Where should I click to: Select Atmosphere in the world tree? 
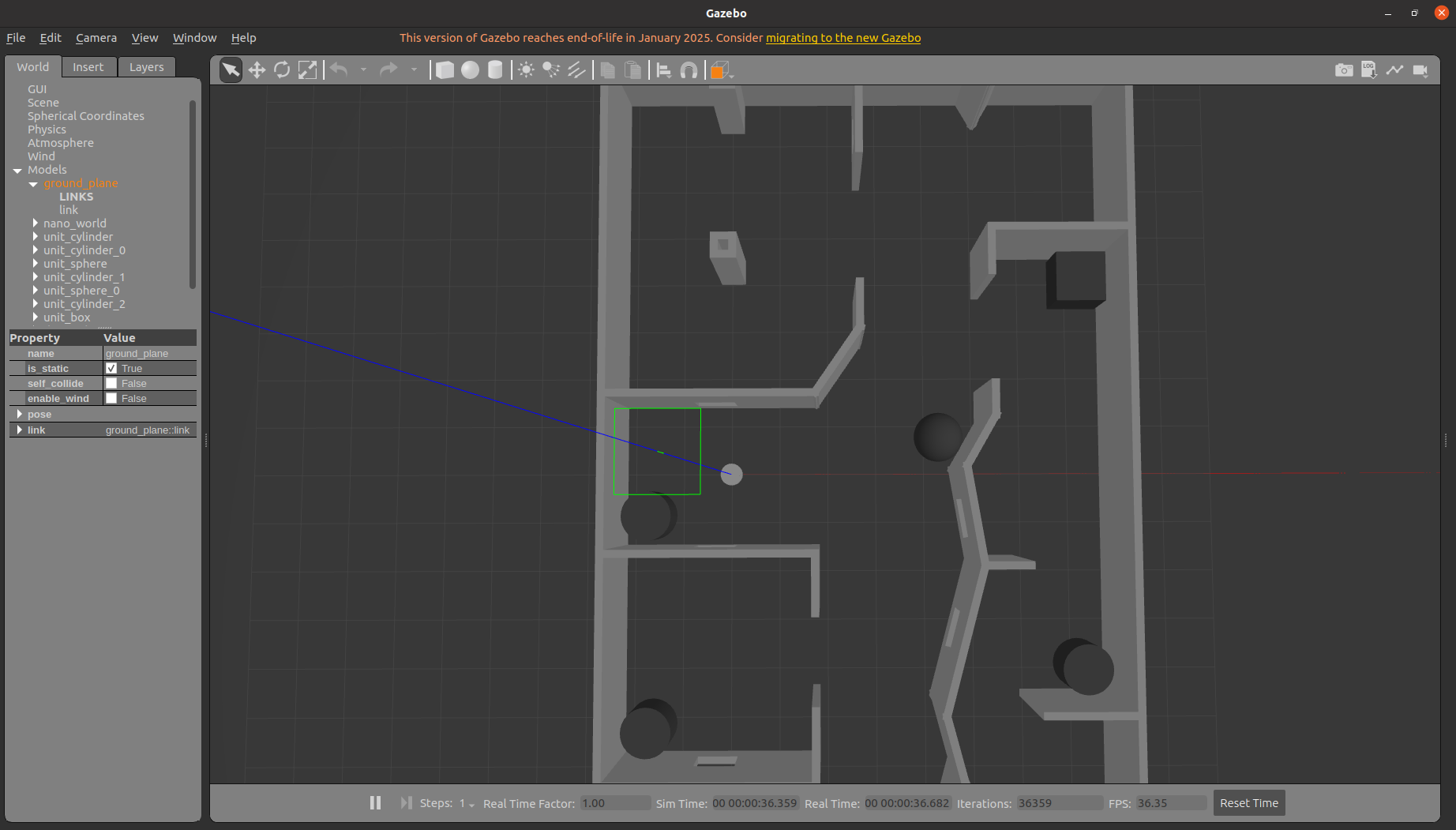pyautogui.click(x=61, y=143)
